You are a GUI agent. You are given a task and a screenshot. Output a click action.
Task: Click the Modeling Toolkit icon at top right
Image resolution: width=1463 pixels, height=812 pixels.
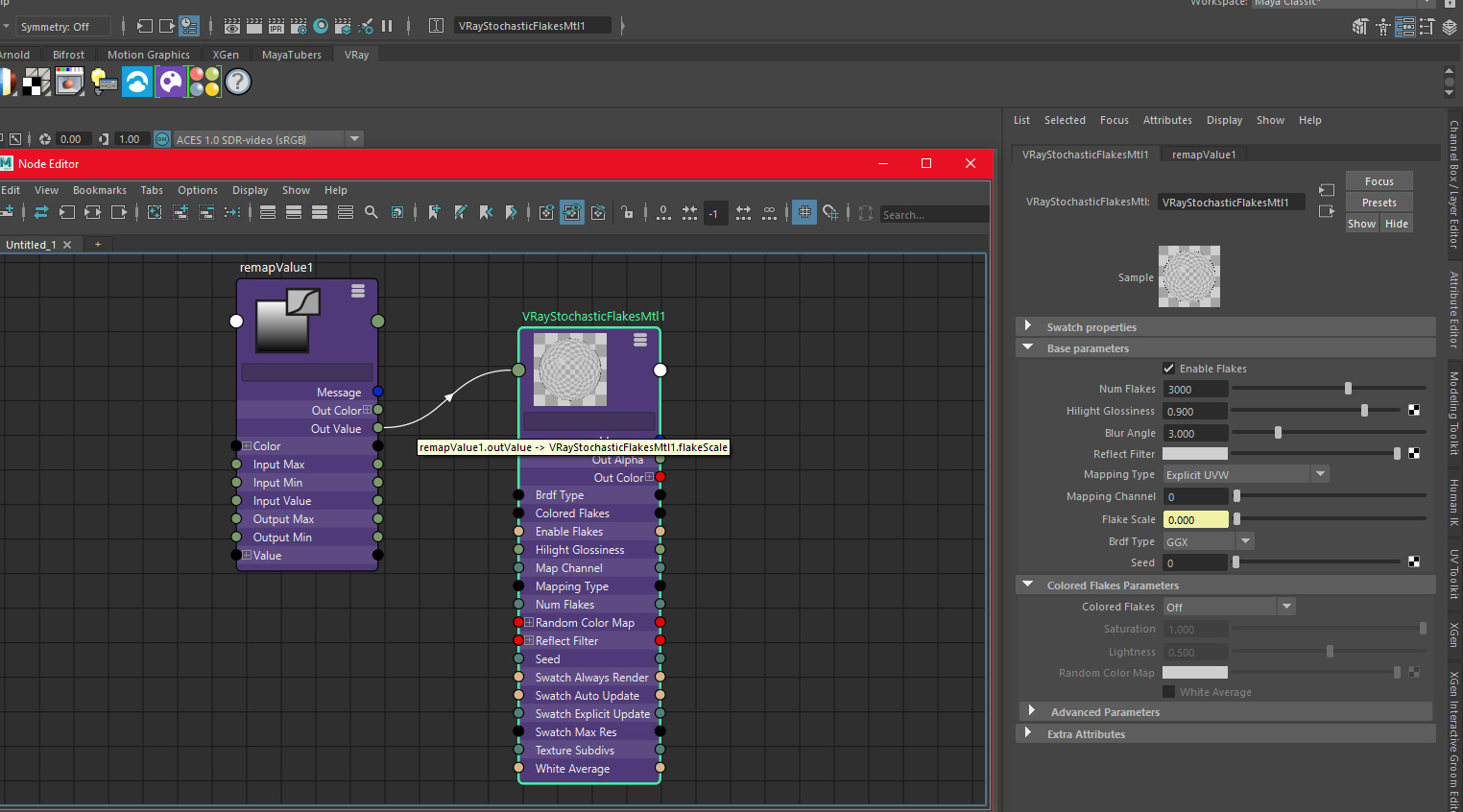click(x=1360, y=27)
